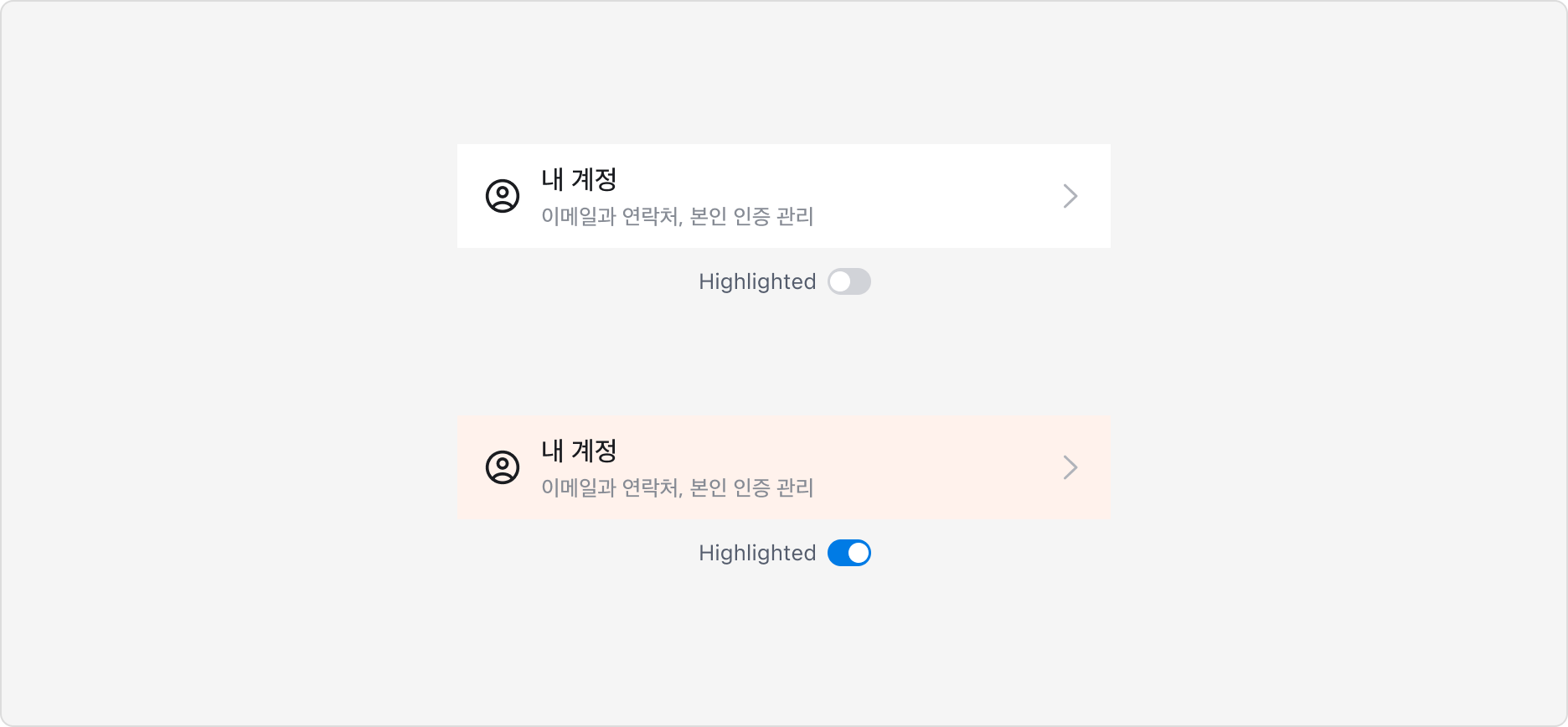The image size is (1568, 727).
Task: Expand the white account settings item via its arrow
Action: (x=1070, y=196)
